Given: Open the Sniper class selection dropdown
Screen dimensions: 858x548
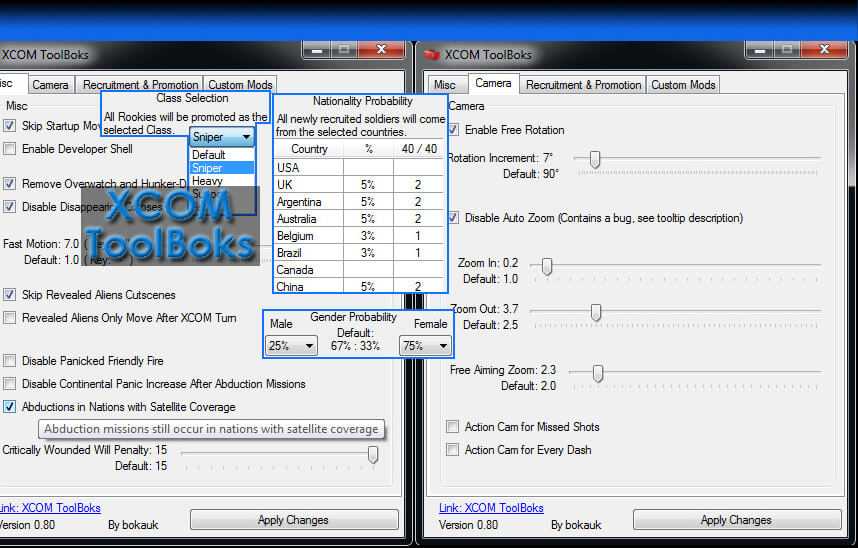Looking at the screenshot, I should click(x=222, y=137).
